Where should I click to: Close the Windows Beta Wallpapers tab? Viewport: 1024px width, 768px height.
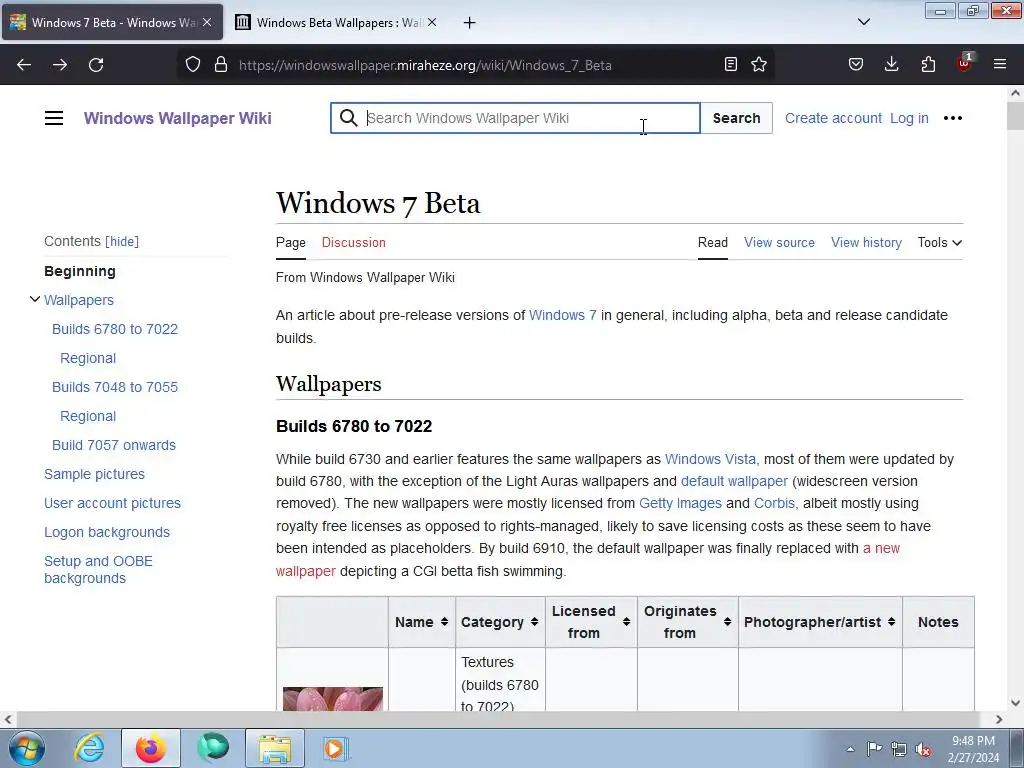click(x=432, y=22)
